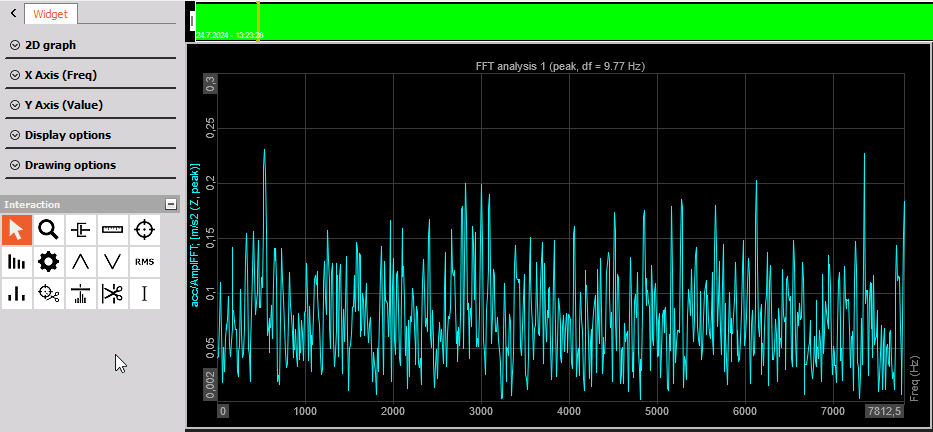Select the damping marker tool icon
The width and height of the screenshot is (933, 432).
(x=80, y=230)
